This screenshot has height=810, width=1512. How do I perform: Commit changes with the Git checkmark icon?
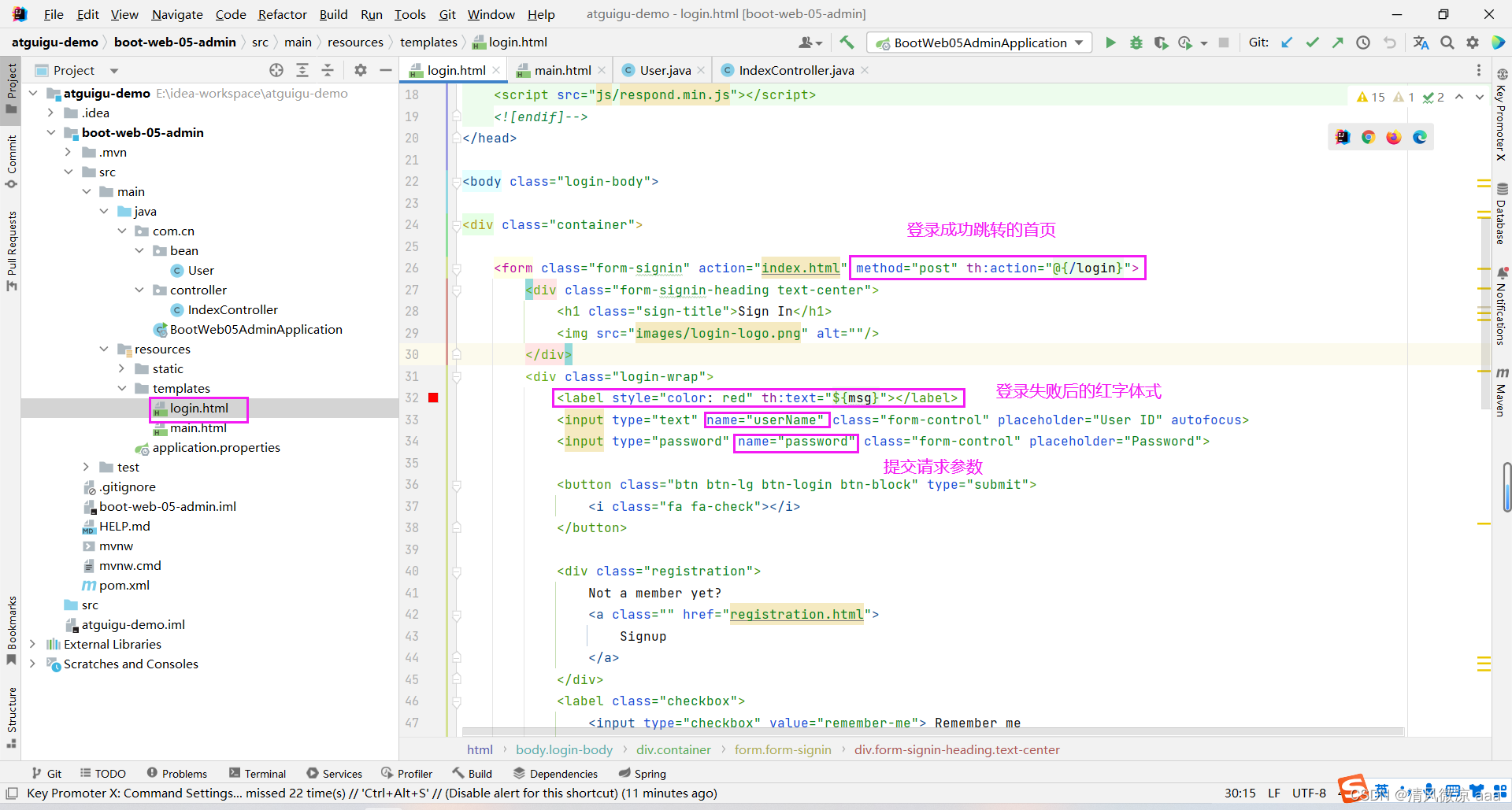click(1312, 43)
